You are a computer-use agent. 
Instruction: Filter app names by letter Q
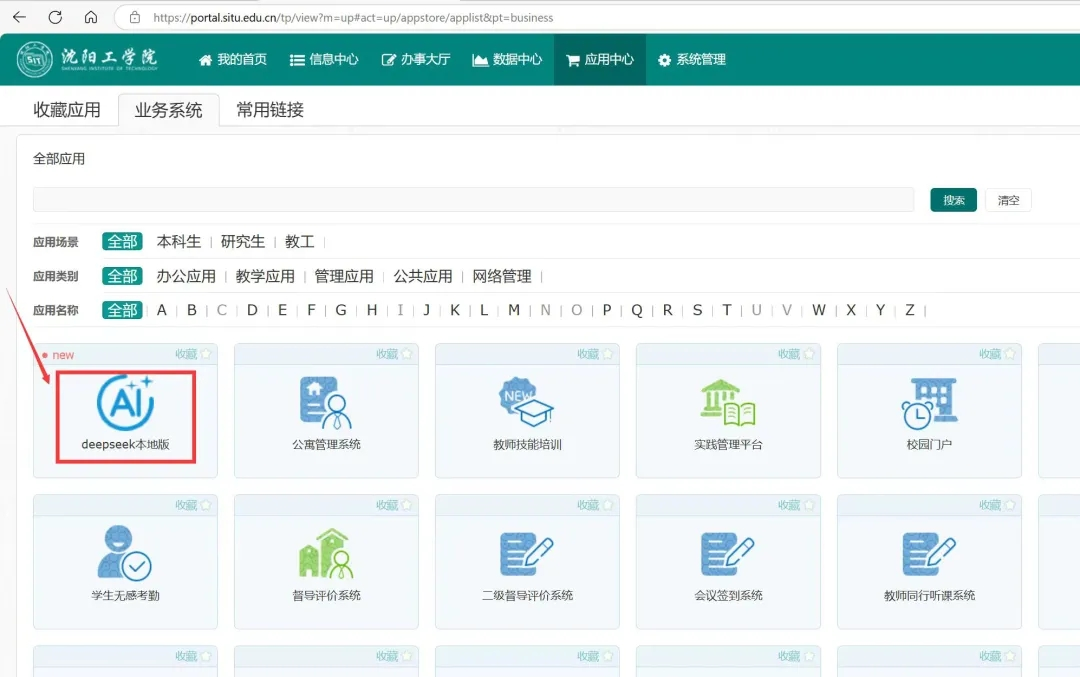637,311
